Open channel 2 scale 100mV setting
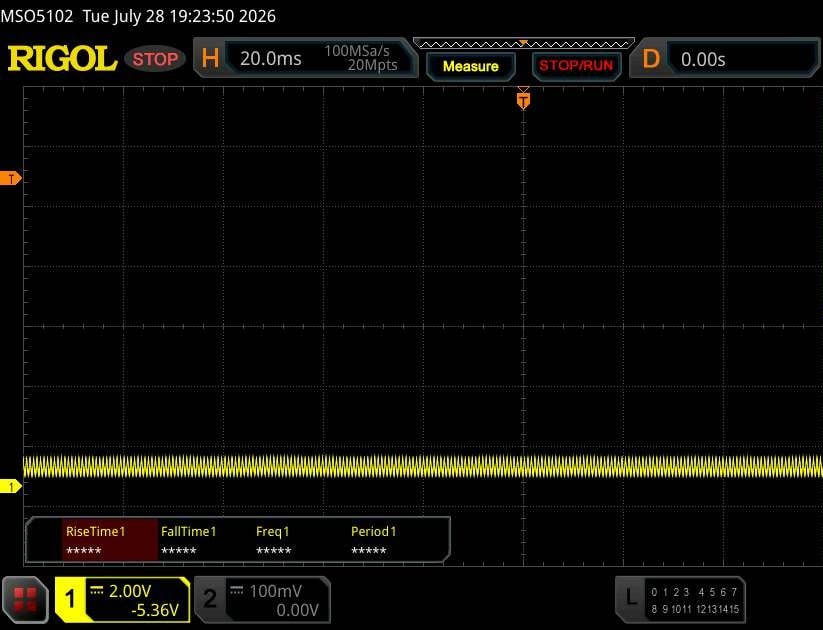Image resolution: width=823 pixels, height=630 pixels. [x=276, y=591]
